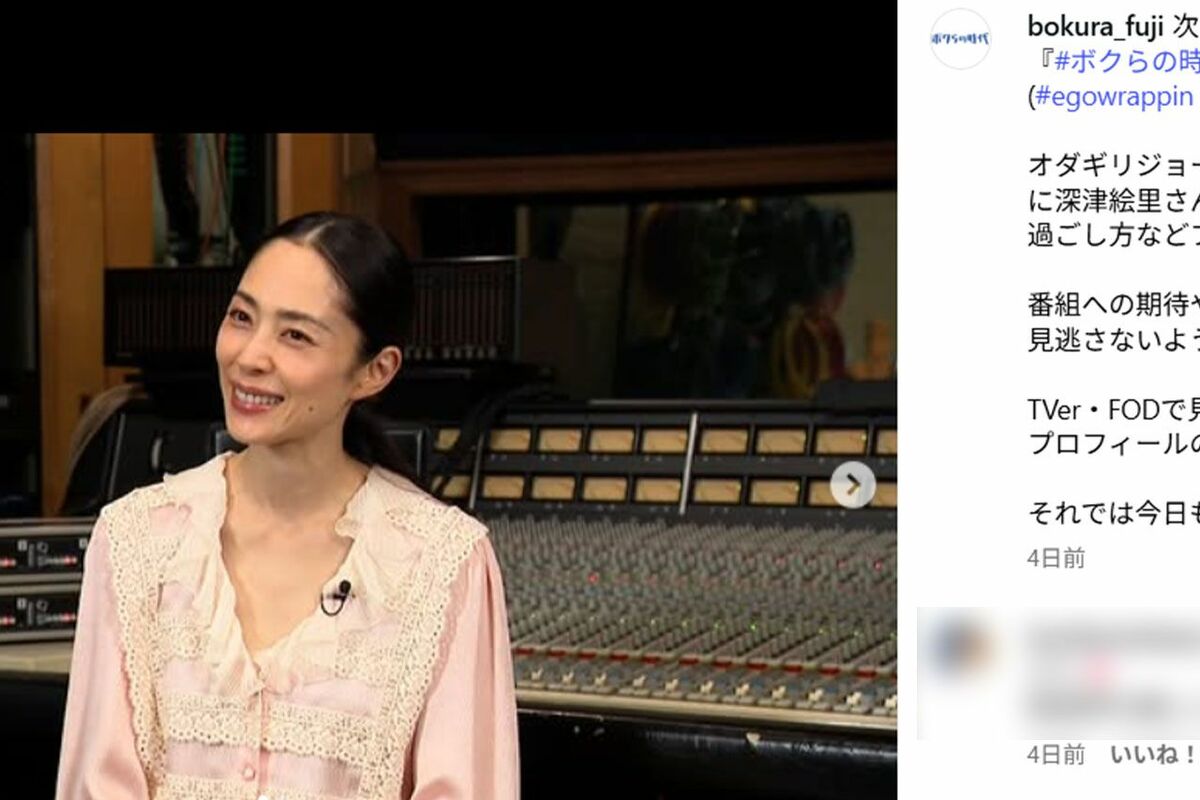Viewport: 1200px width, 800px height.
Task: Click the post photo of the woman
Action: (448, 466)
